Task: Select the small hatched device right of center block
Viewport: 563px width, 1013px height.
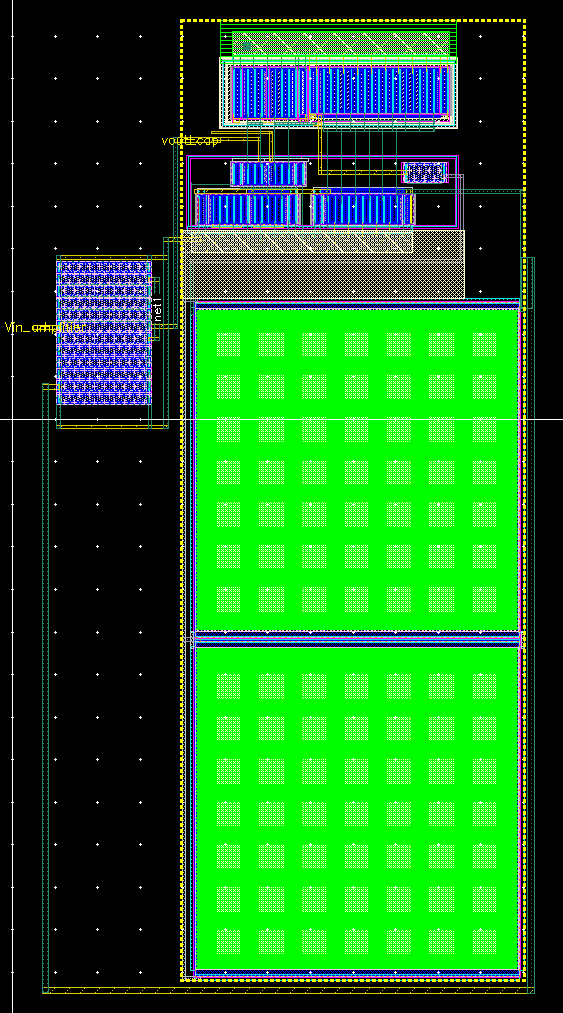Action: coord(425,172)
